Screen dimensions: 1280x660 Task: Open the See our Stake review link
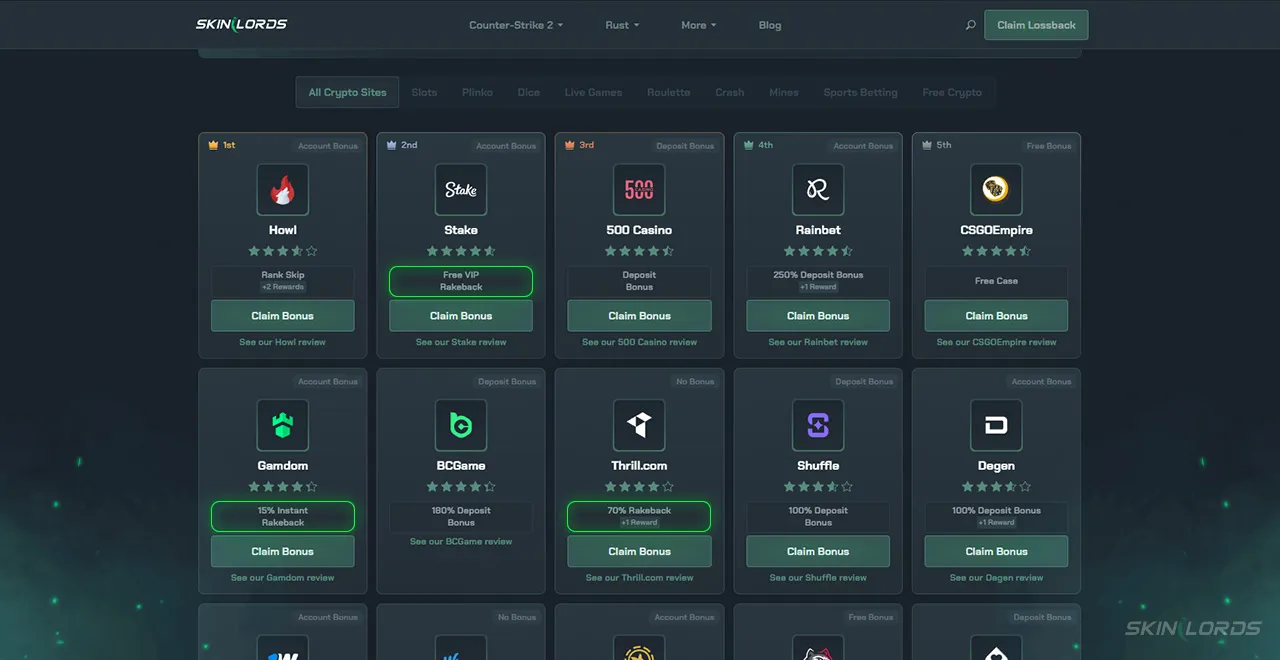tap(461, 342)
